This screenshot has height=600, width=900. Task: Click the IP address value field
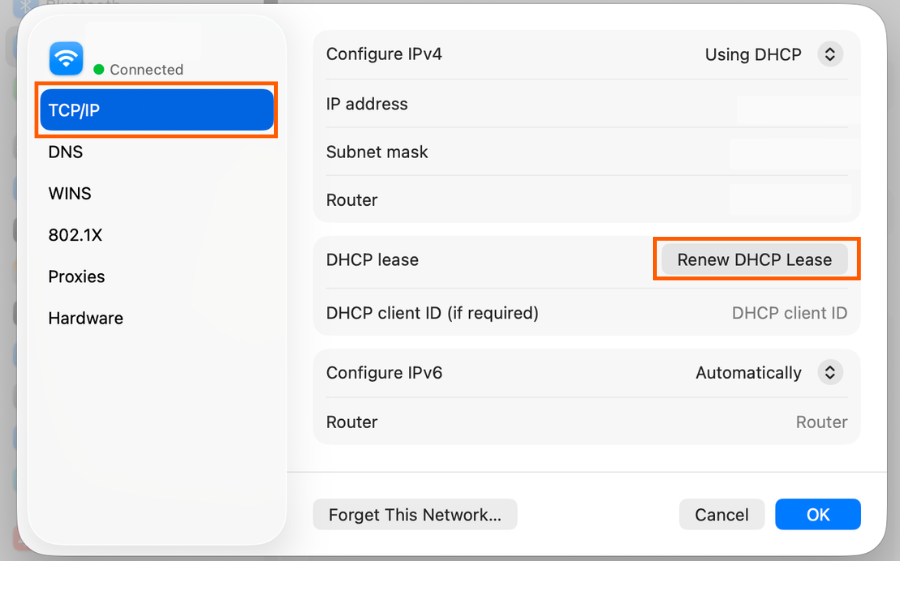(x=794, y=104)
